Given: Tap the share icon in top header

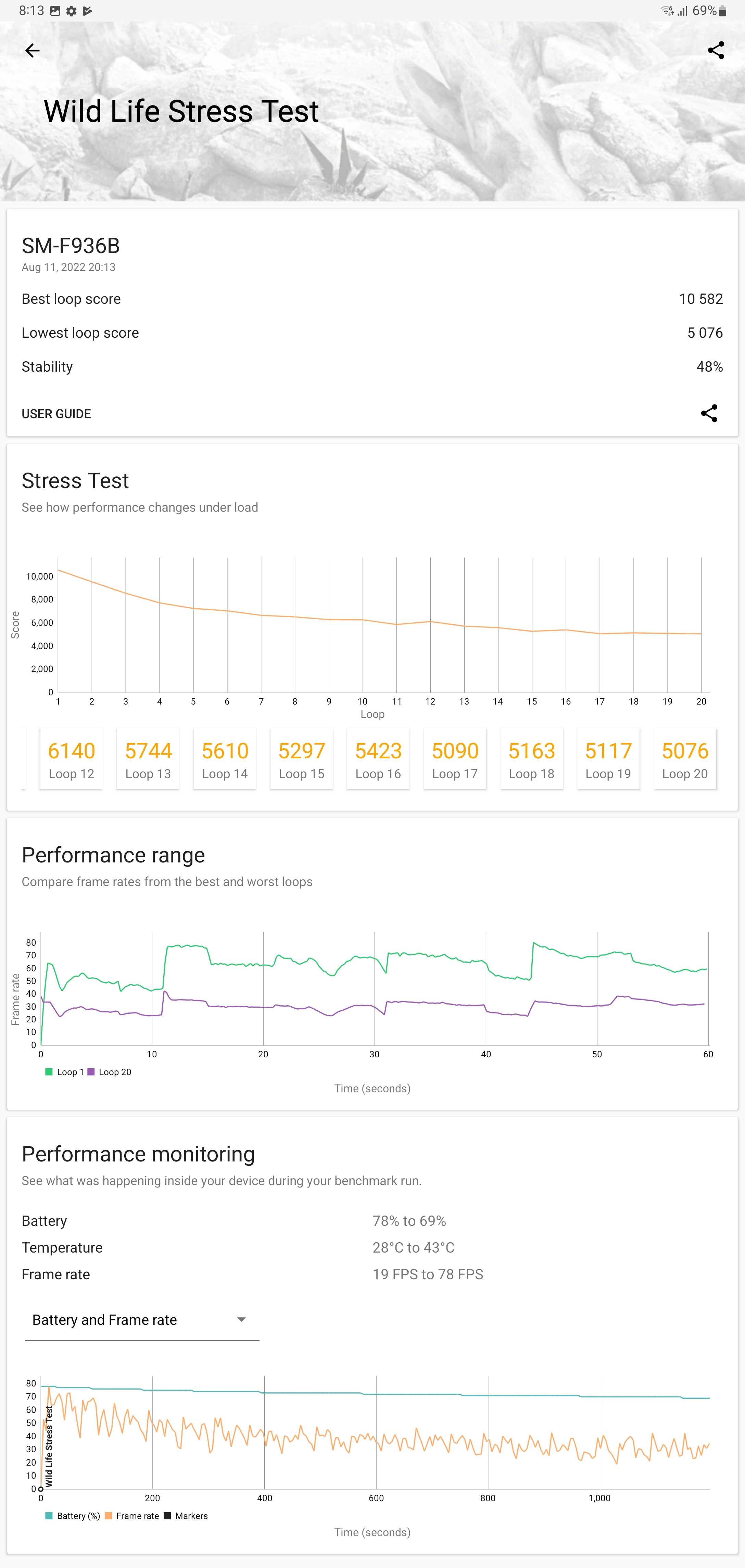Looking at the screenshot, I should 716,51.
